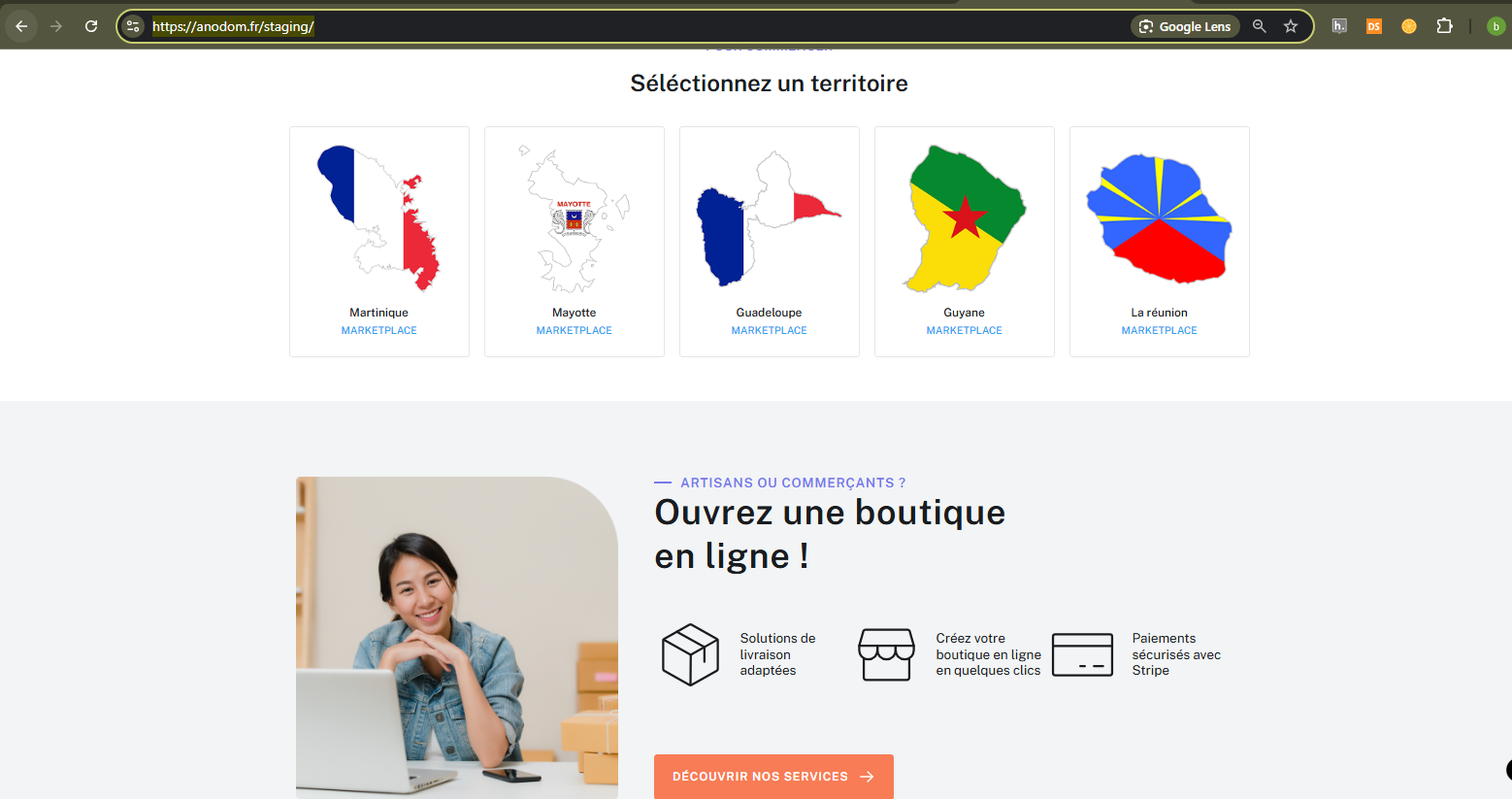Screen dimensions: 1512x799
Task: Open the green profile avatar
Action: point(1496,26)
